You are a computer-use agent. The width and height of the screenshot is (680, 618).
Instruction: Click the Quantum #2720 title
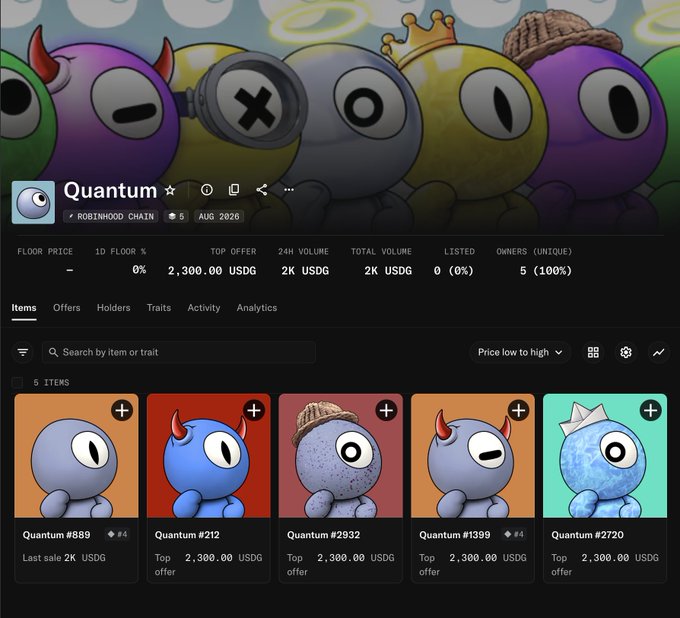588,535
